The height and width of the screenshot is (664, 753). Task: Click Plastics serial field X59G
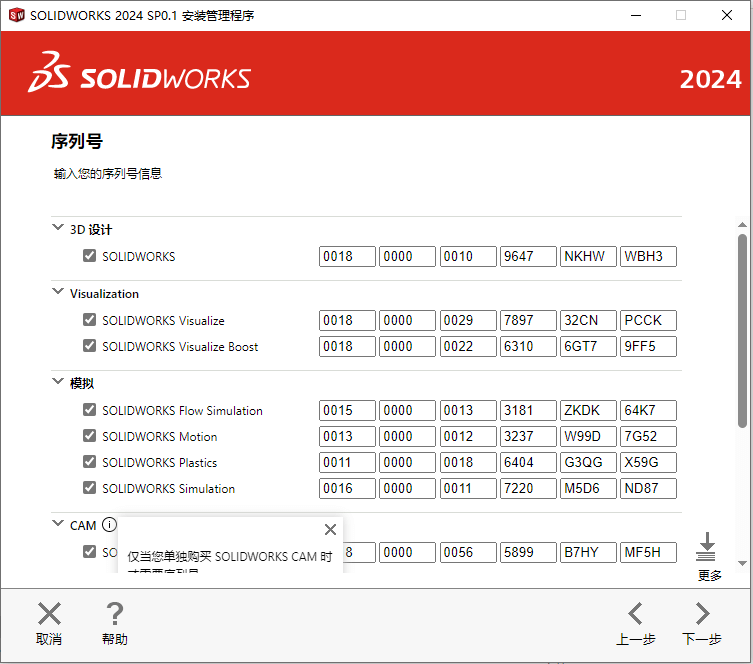(x=648, y=462)
